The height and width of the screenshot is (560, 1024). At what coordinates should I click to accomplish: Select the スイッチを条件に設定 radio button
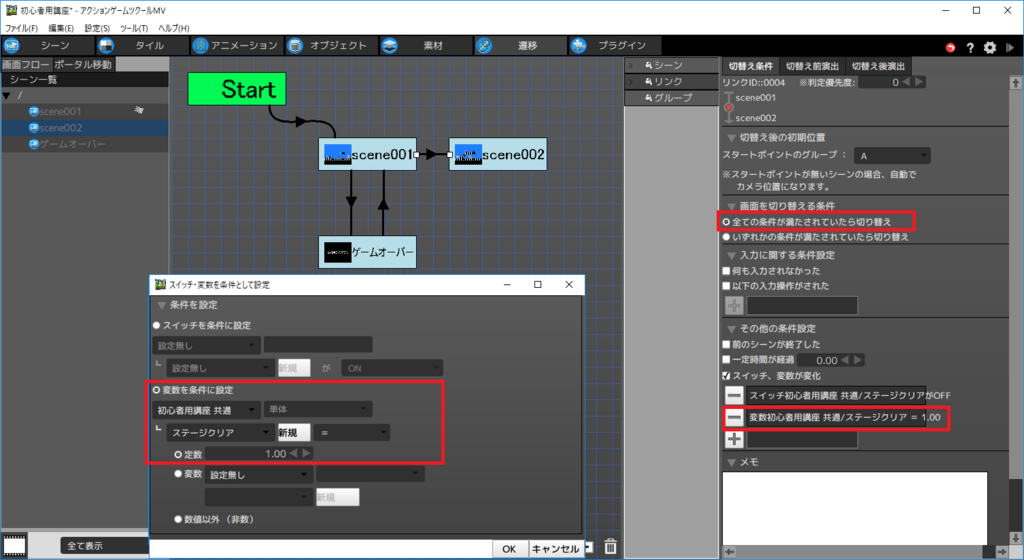point(157,325)
